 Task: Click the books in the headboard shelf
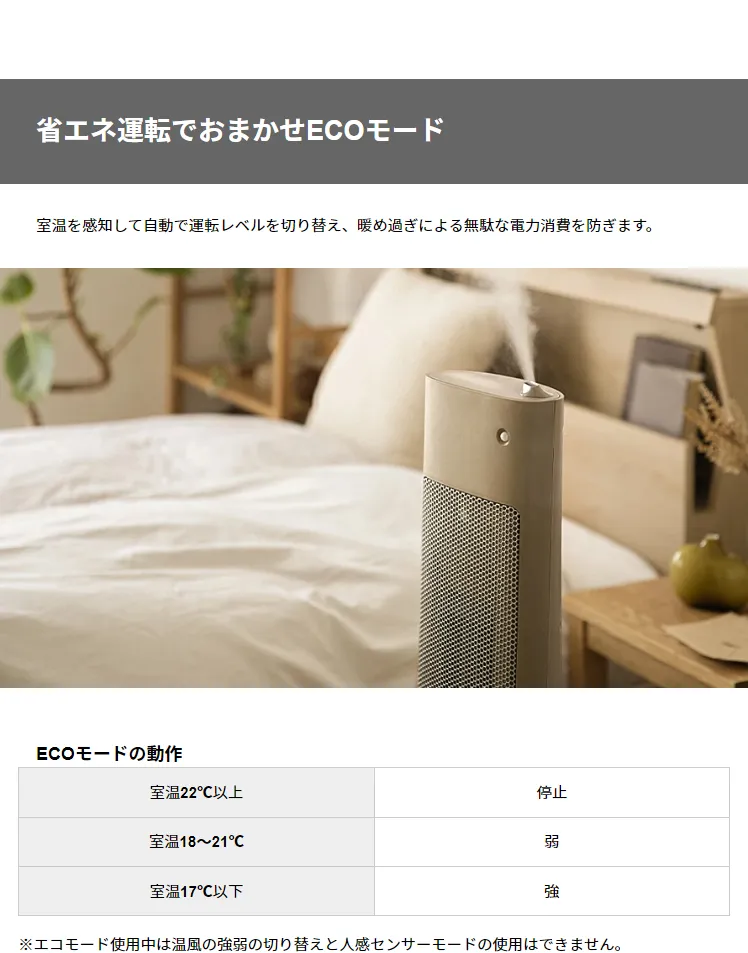tap(662, 384)
